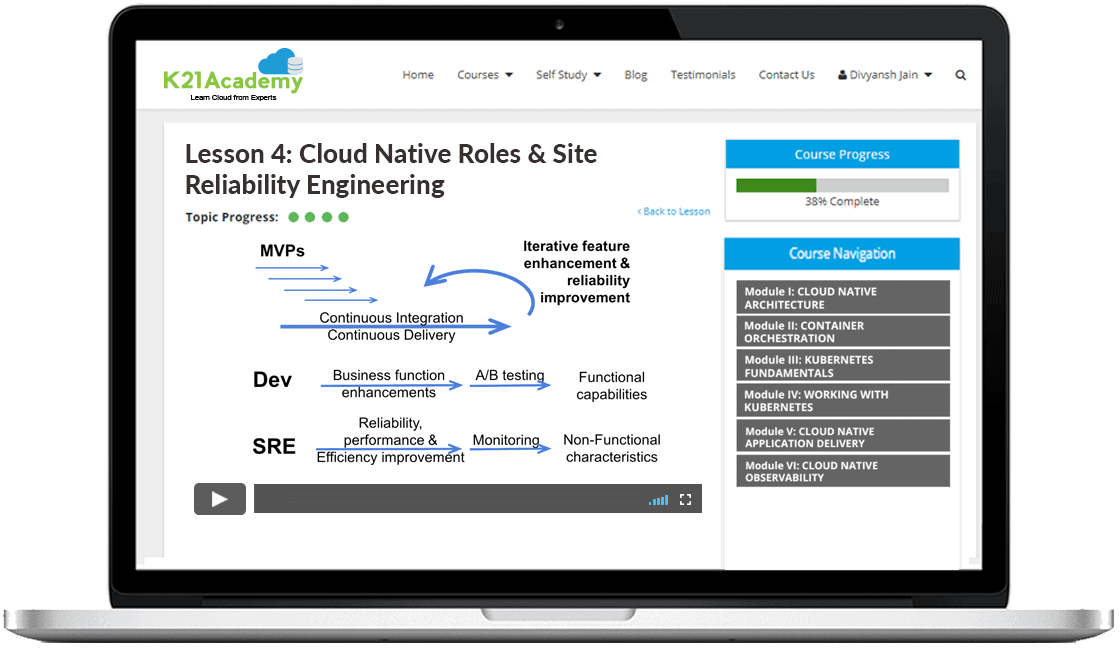
Task: Expand the Self Study dropdown
Action: (567, 74)
